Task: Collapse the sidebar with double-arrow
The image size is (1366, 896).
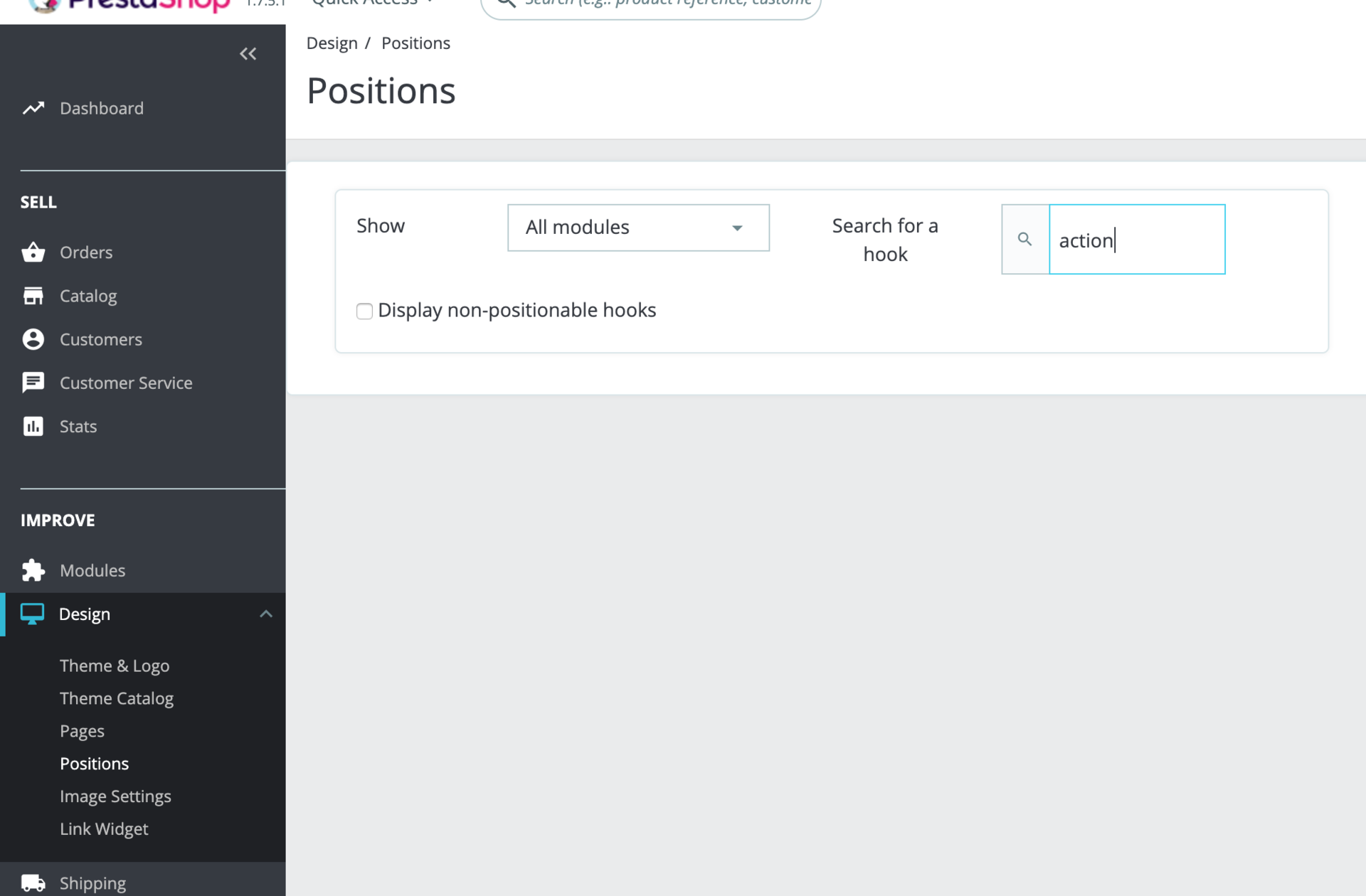Action: pos(248,54)
